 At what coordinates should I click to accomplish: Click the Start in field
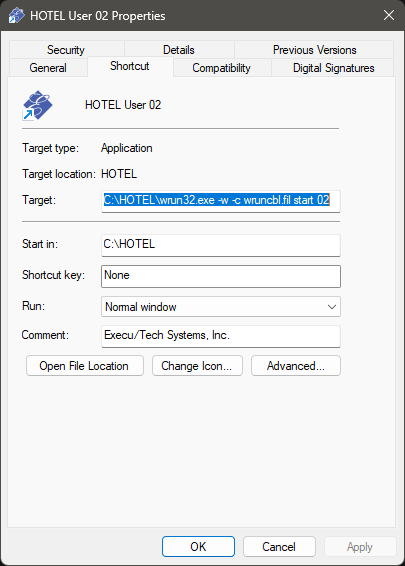tap(221, 245)
